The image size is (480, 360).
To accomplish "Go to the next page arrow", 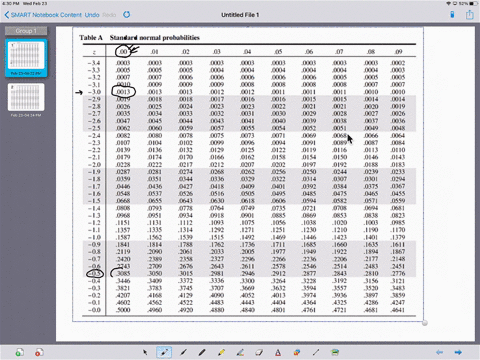I will [458, 352].
